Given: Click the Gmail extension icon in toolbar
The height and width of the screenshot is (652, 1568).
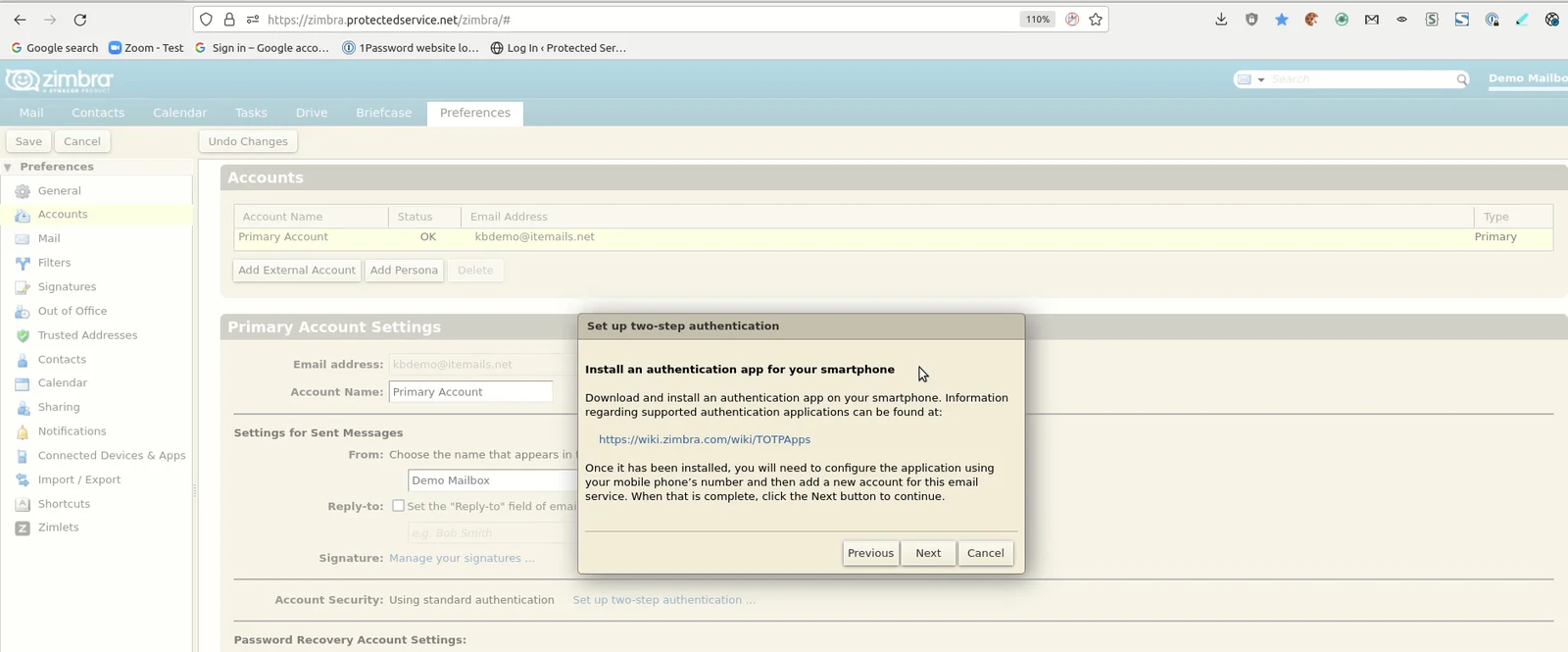Looking at the screenshot, I should (x=1372, y=20).
